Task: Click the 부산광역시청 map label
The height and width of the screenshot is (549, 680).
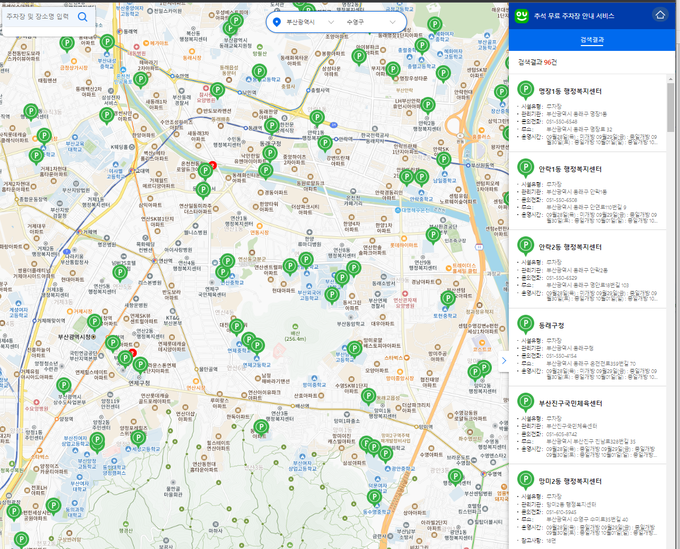Action: 77,337
